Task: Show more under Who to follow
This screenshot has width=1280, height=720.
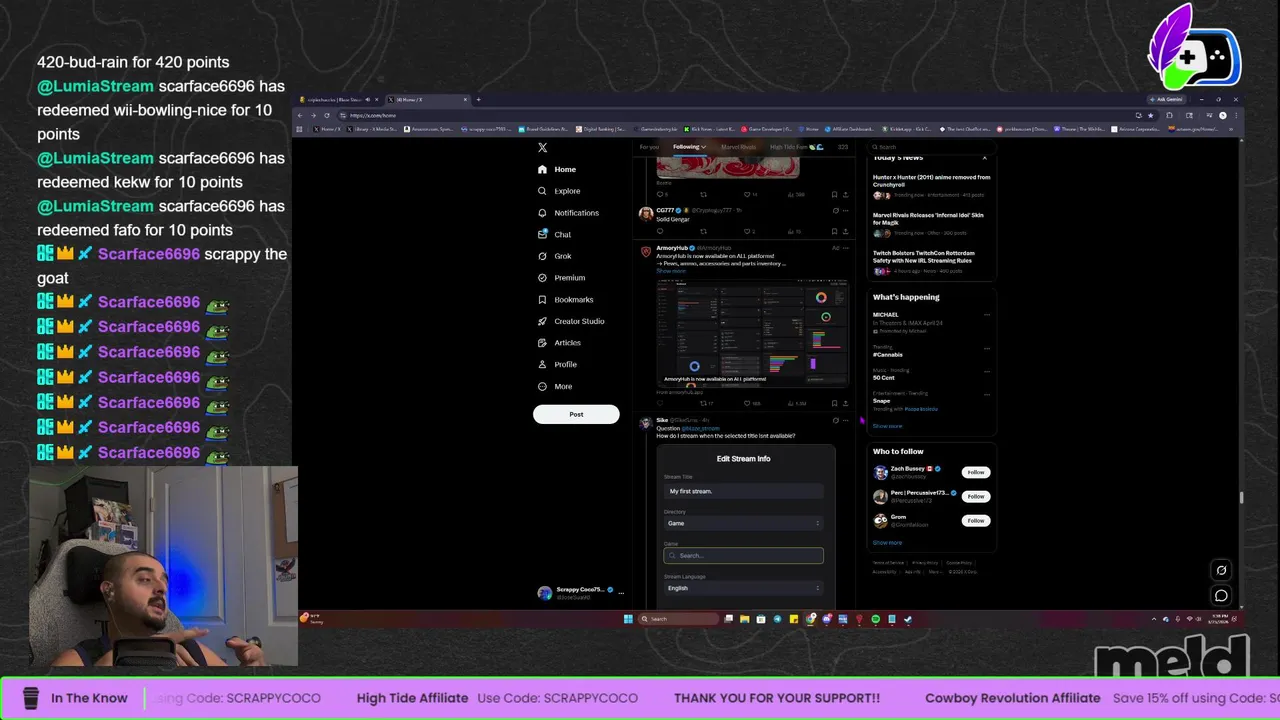Action: (887, 543)
